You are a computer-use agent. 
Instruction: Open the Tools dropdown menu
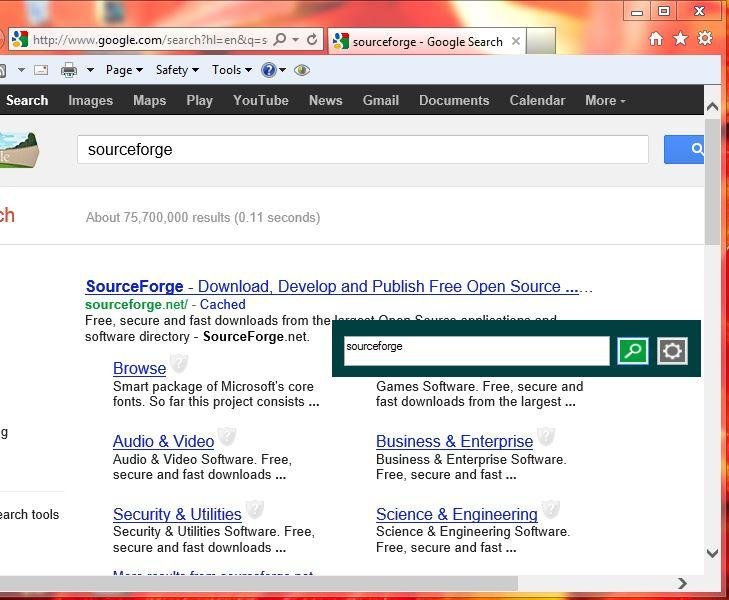[x=232, y=70]
